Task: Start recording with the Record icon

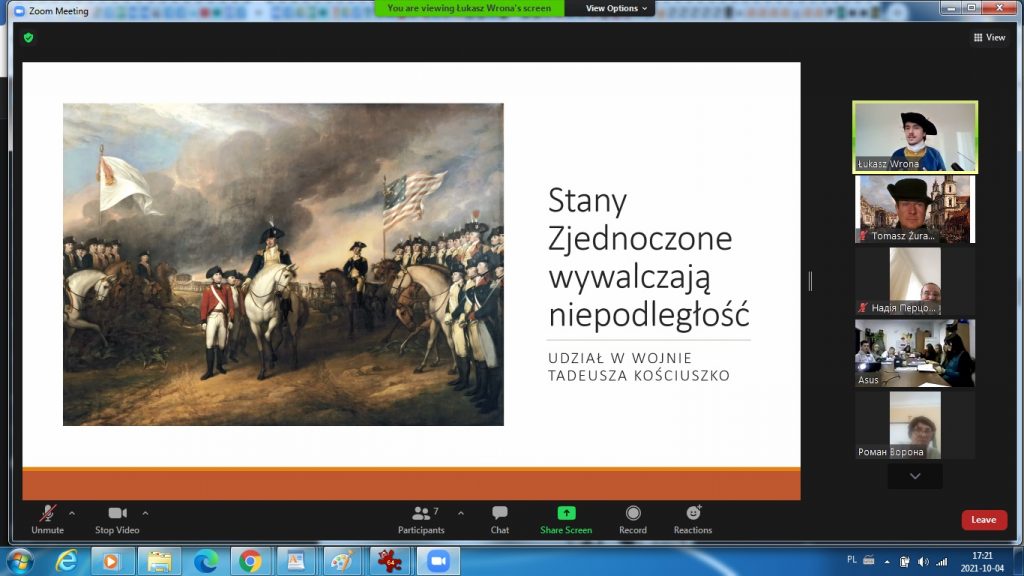Action: click(632, 514)
